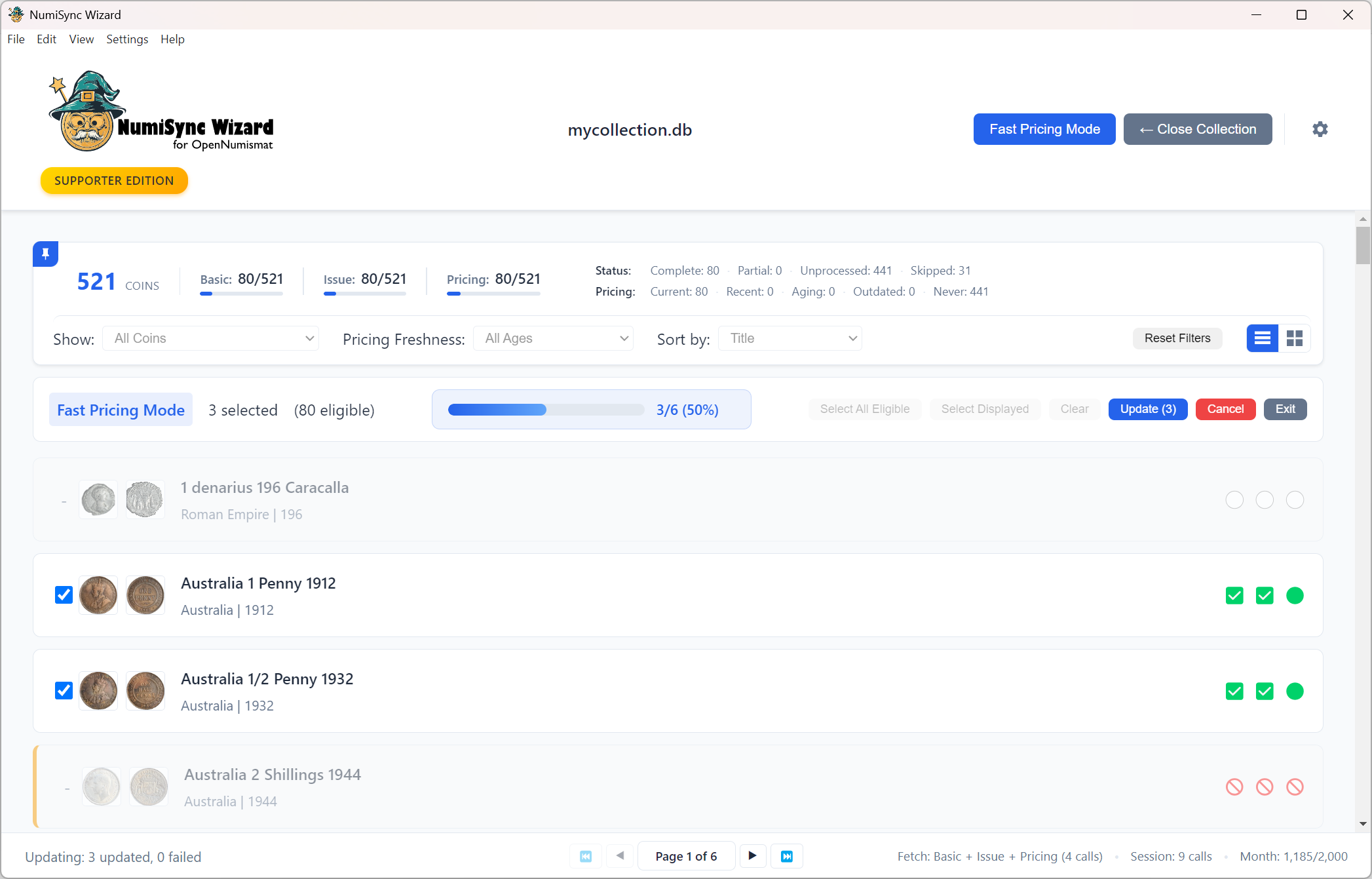Jump to first page with rewind icon
Image resolution: width=1372 pixels, height=879 pixels.
(x=586, y=856)
